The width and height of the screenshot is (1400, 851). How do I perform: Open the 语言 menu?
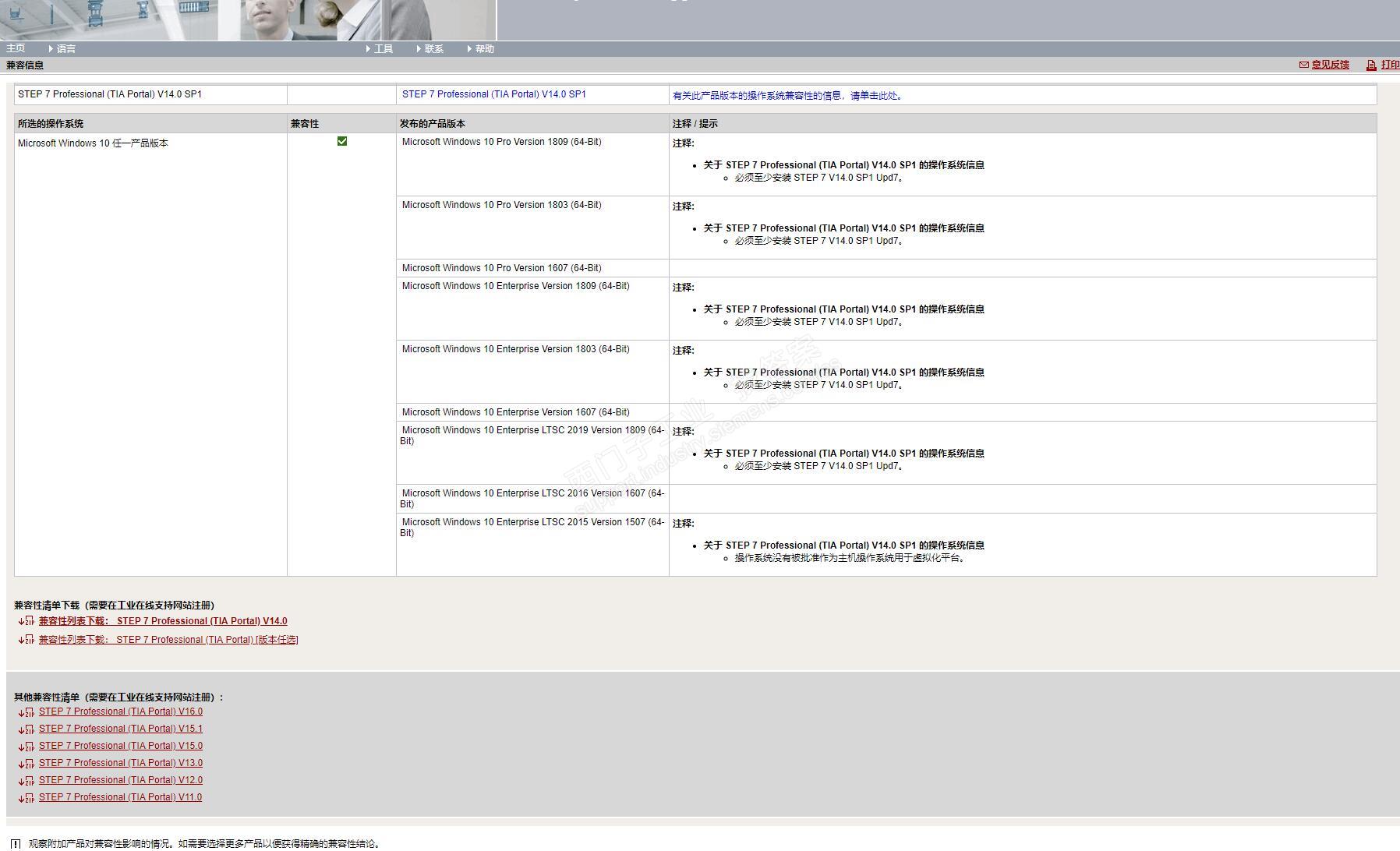pos(62,49)
